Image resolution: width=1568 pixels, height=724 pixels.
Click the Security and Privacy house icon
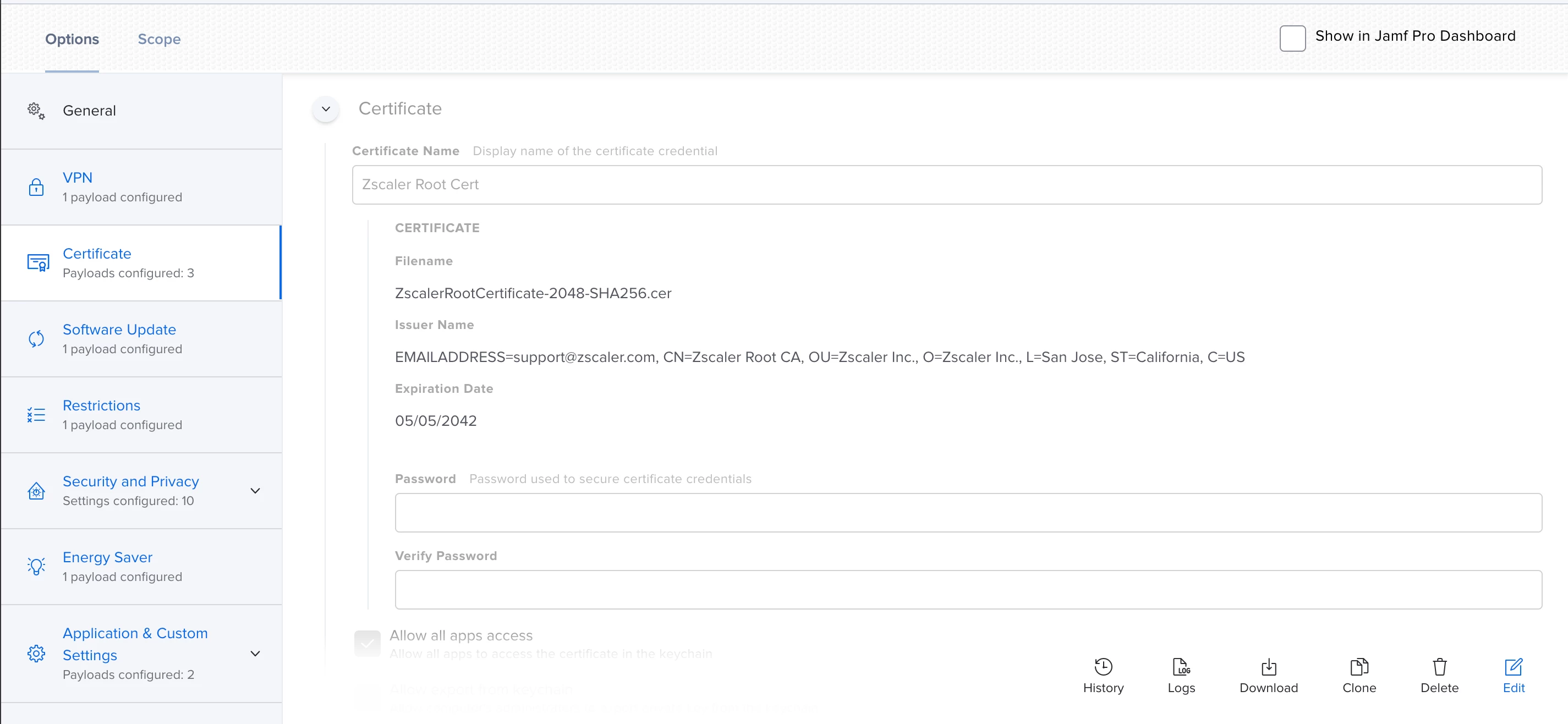36,490
